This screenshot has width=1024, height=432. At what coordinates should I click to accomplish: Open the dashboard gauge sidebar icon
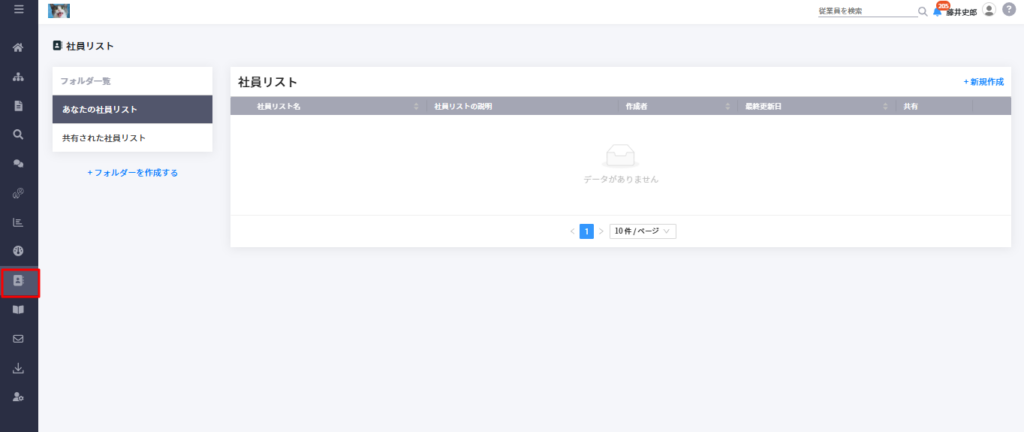tap(19, 251)
